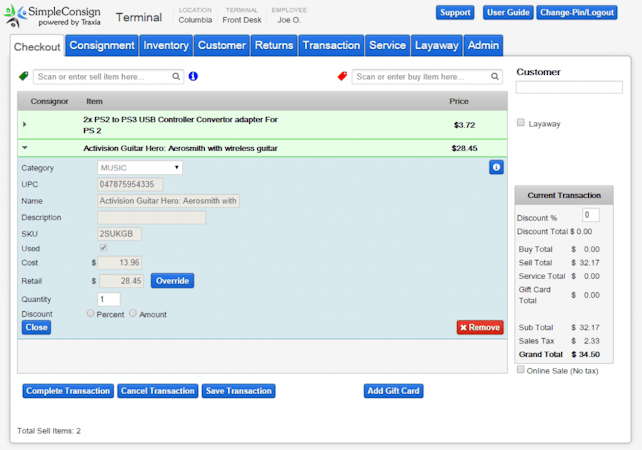Remove the Guitar Hero item
Screen dimensions: 642x450
click(480, 328)
